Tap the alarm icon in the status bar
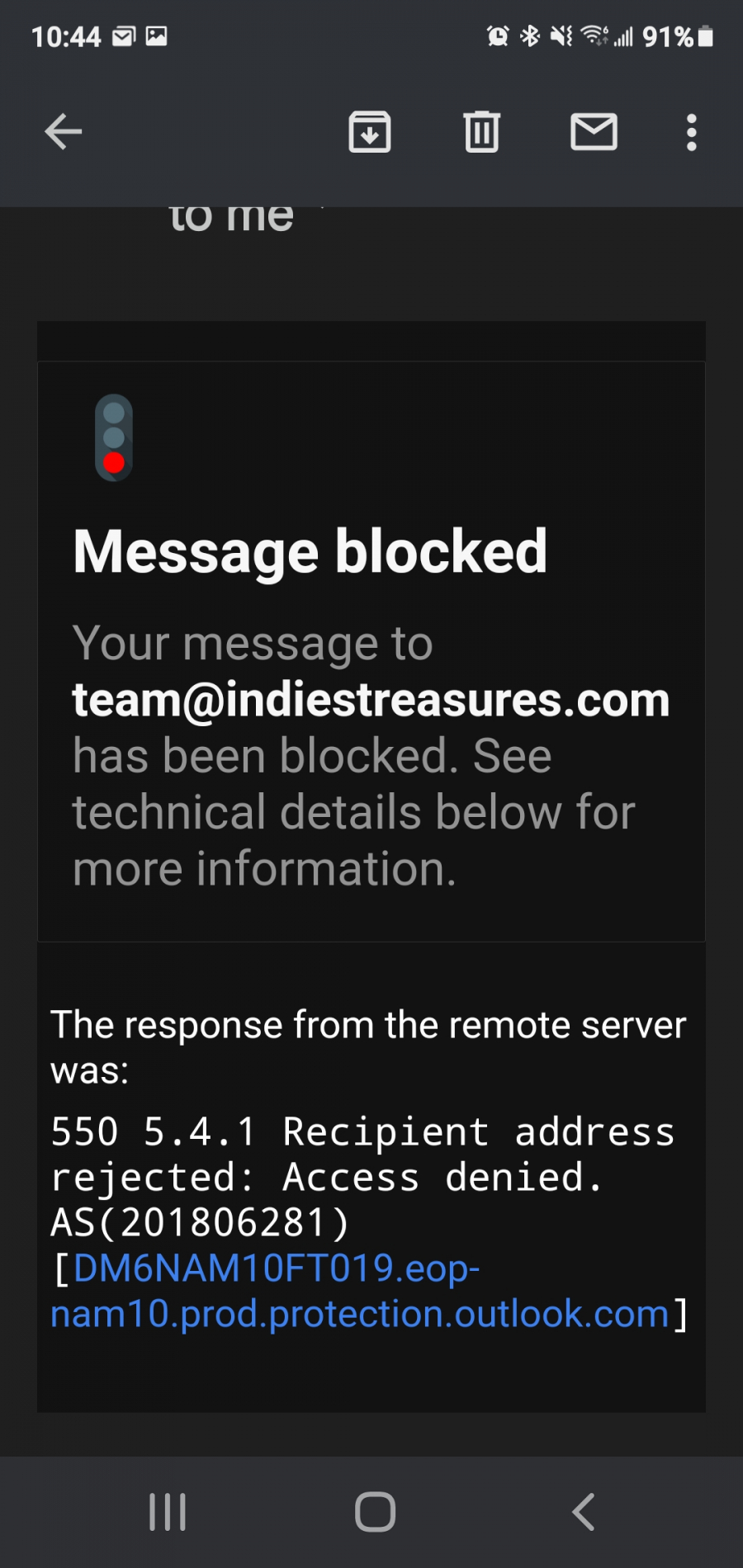This screenshot has width=743, height=1568. [x=498, y=35]
